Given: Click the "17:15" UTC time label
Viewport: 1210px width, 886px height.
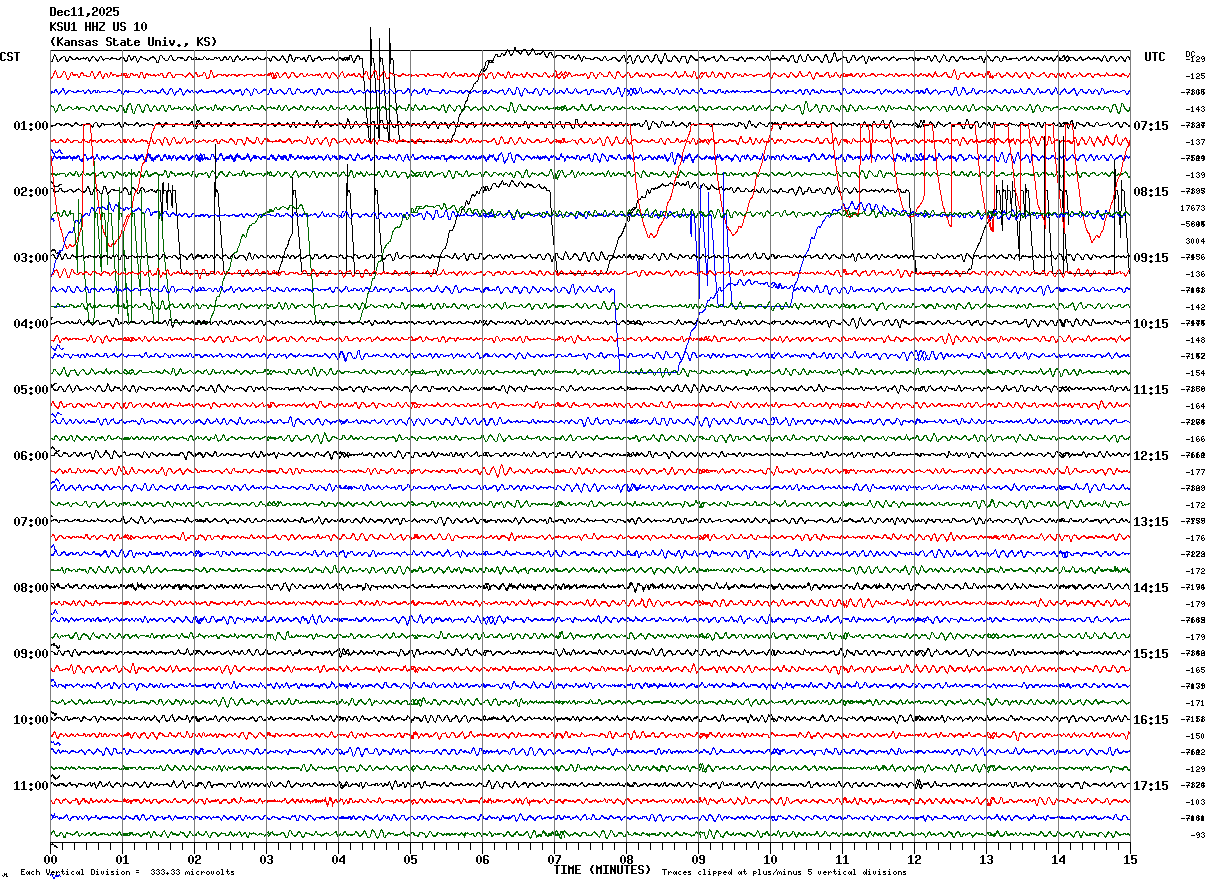Looking at the screenshot, I should (x=1151, y=786).
